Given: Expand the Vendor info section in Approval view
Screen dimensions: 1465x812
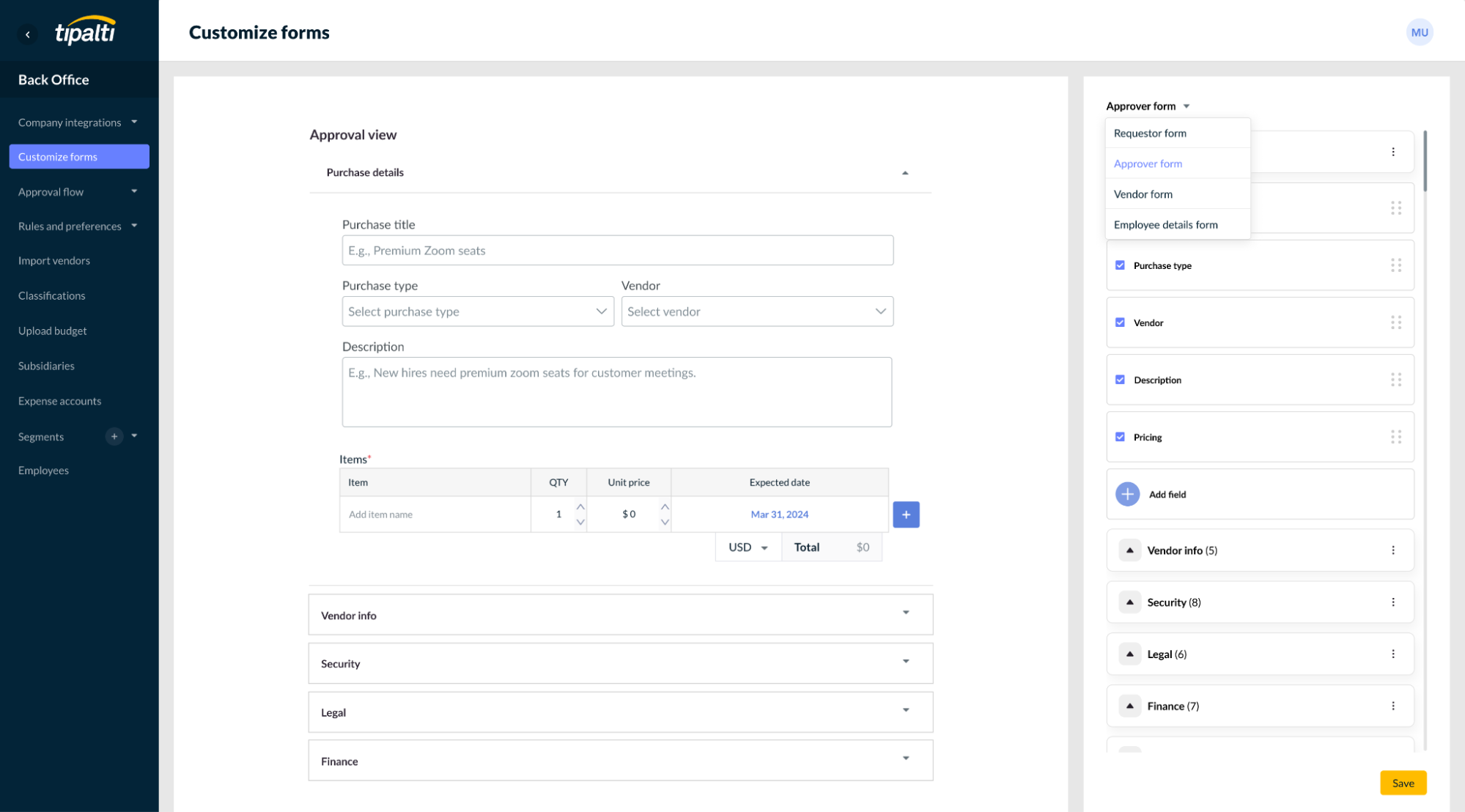Looking at the screenshot, I should [x=906, y=613].
